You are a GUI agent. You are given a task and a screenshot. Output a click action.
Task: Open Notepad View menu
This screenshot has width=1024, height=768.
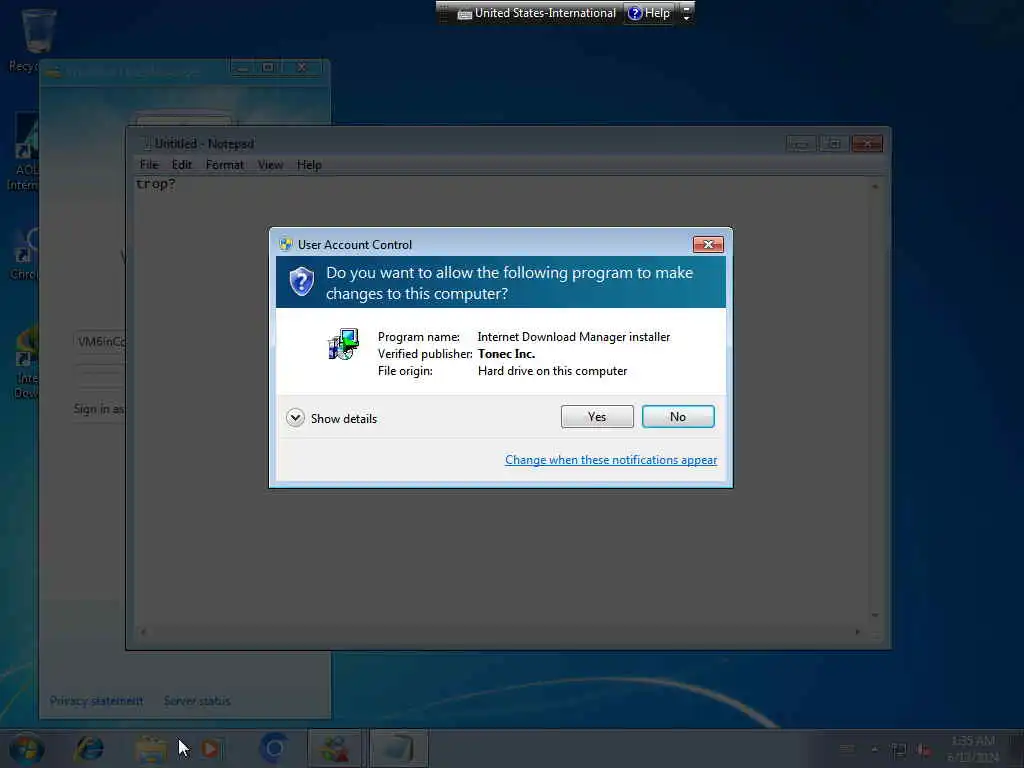click(x=270, y=165)
